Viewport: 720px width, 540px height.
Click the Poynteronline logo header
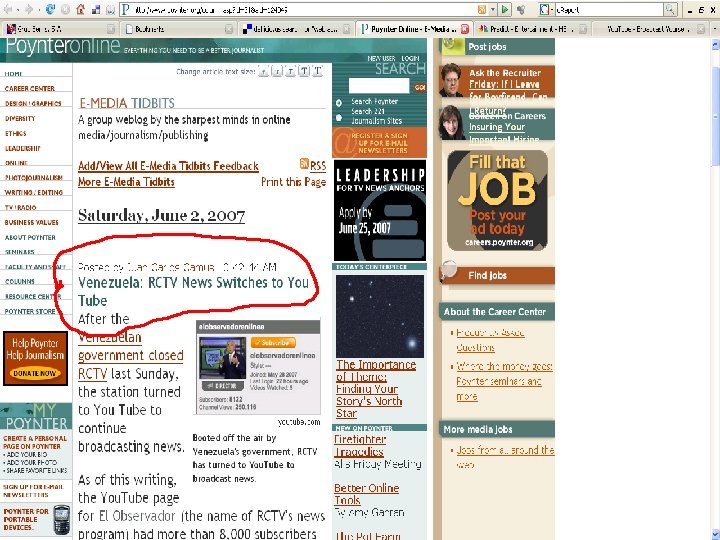(x=63, y=46)
